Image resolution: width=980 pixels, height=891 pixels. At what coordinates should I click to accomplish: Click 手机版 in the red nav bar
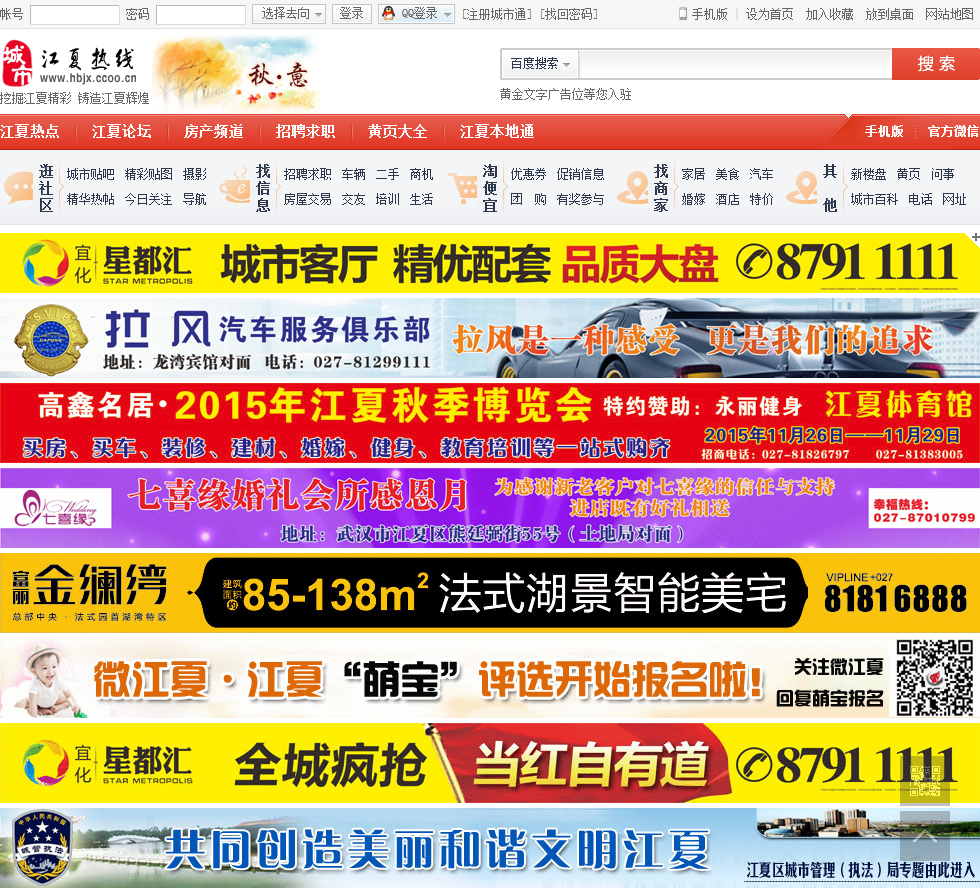tap(884, 131)
